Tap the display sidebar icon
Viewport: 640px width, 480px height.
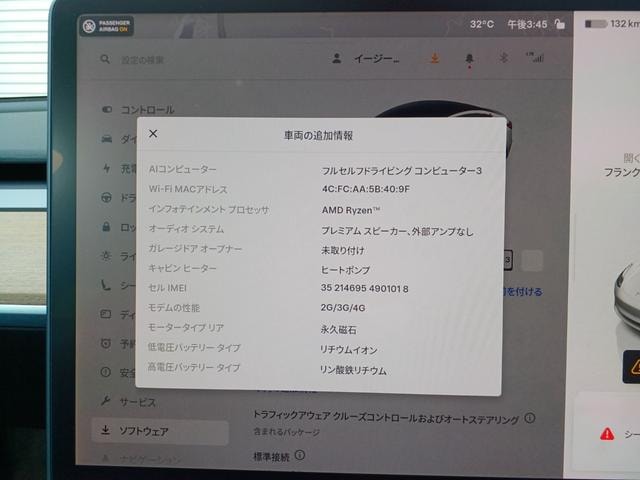pyautogui.click(x=105, y=314)
